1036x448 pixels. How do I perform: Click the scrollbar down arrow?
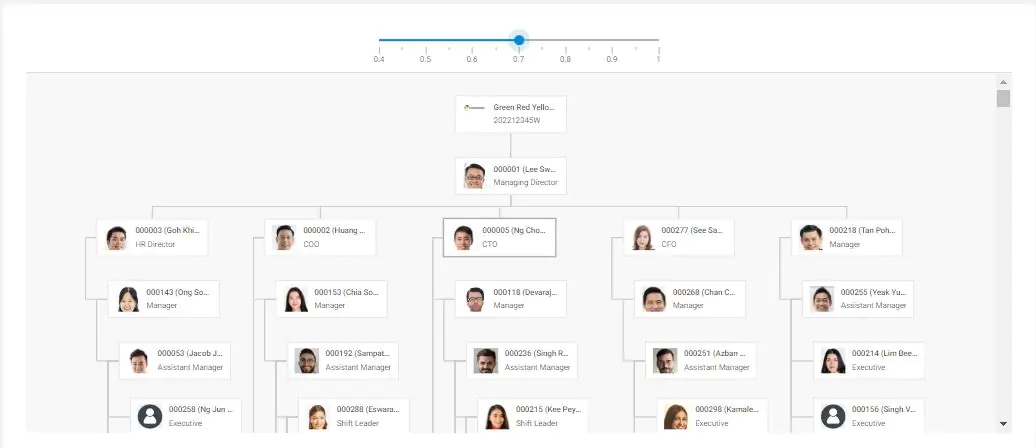pyautogui.click(x=1004, y=424)
